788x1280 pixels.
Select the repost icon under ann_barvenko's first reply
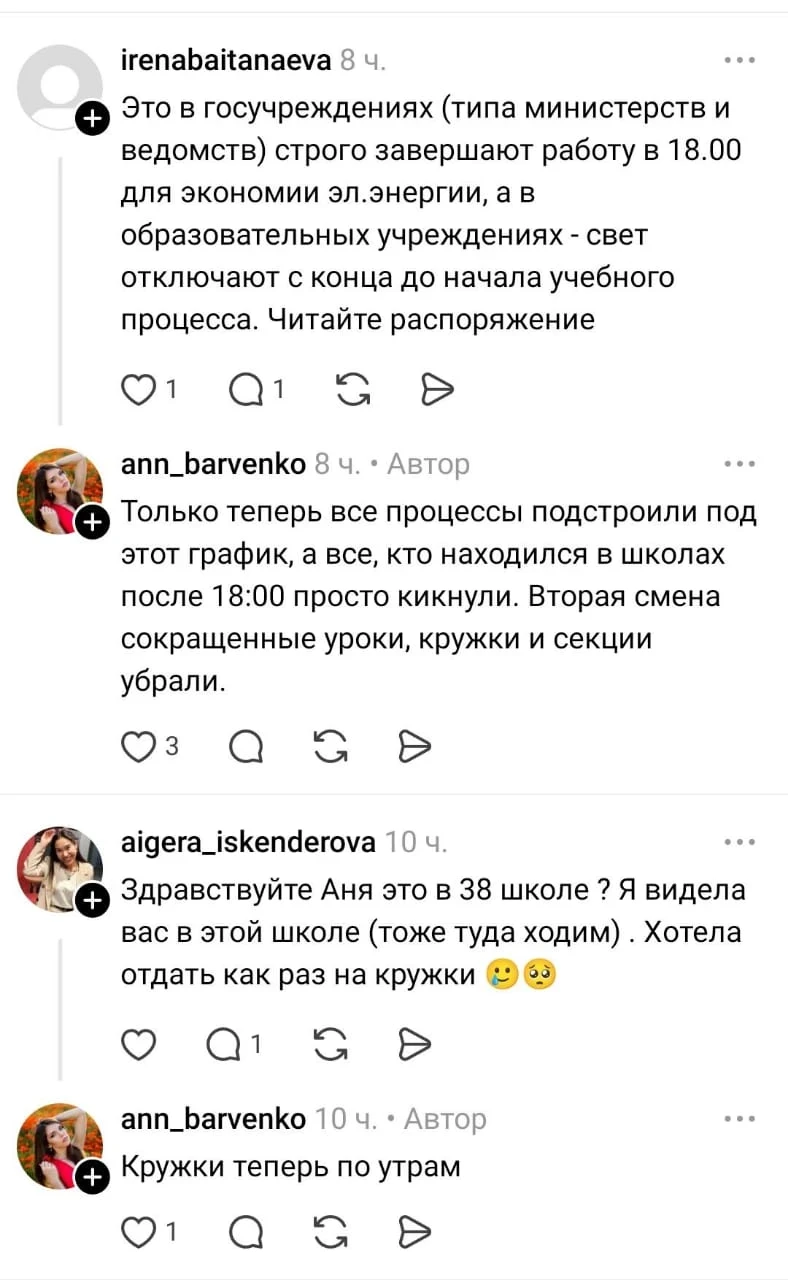[x=330, y=745]
